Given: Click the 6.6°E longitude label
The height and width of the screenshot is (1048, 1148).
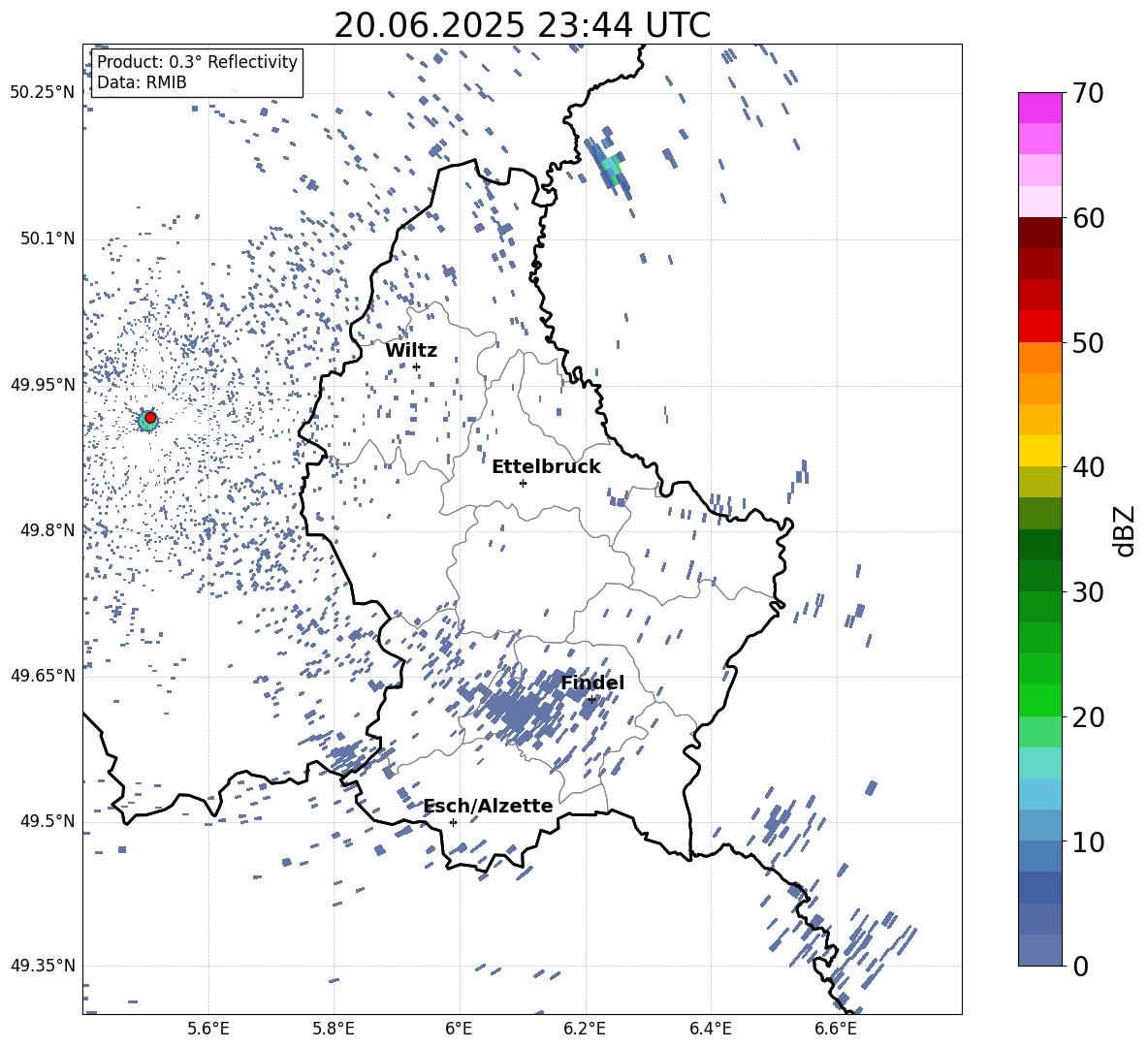Looking at the screenshot, I should click(836, 1029).
